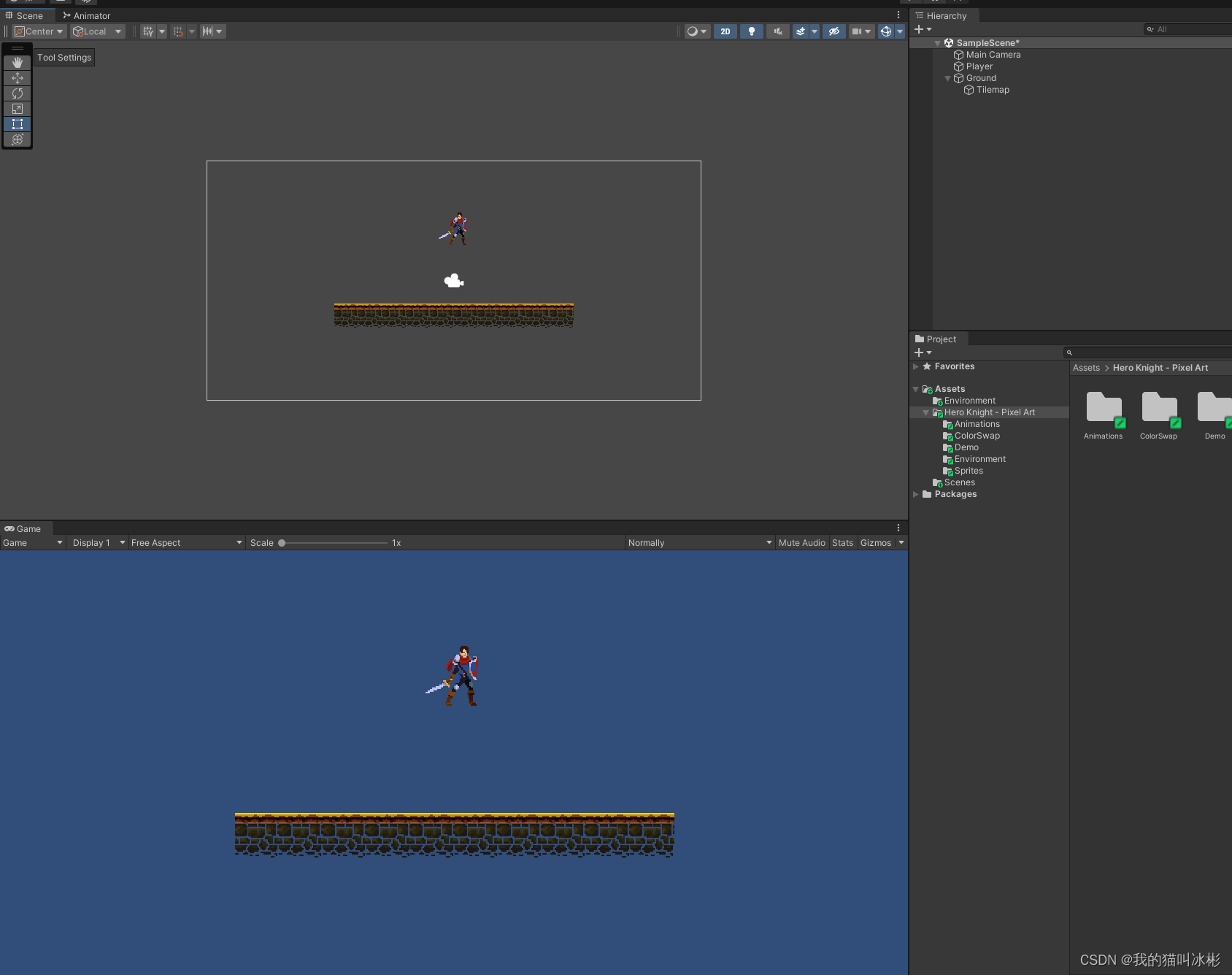
Task: Expand the Favorites section
Action: click(915, 366)
